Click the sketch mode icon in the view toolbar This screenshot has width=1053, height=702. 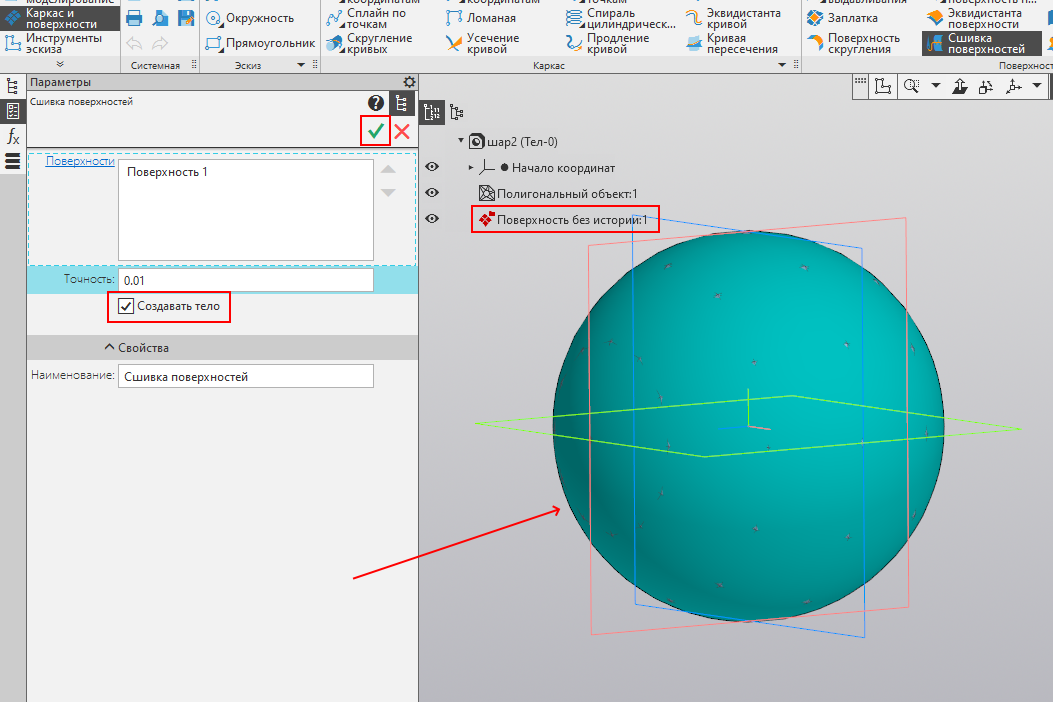pos(883,86)
